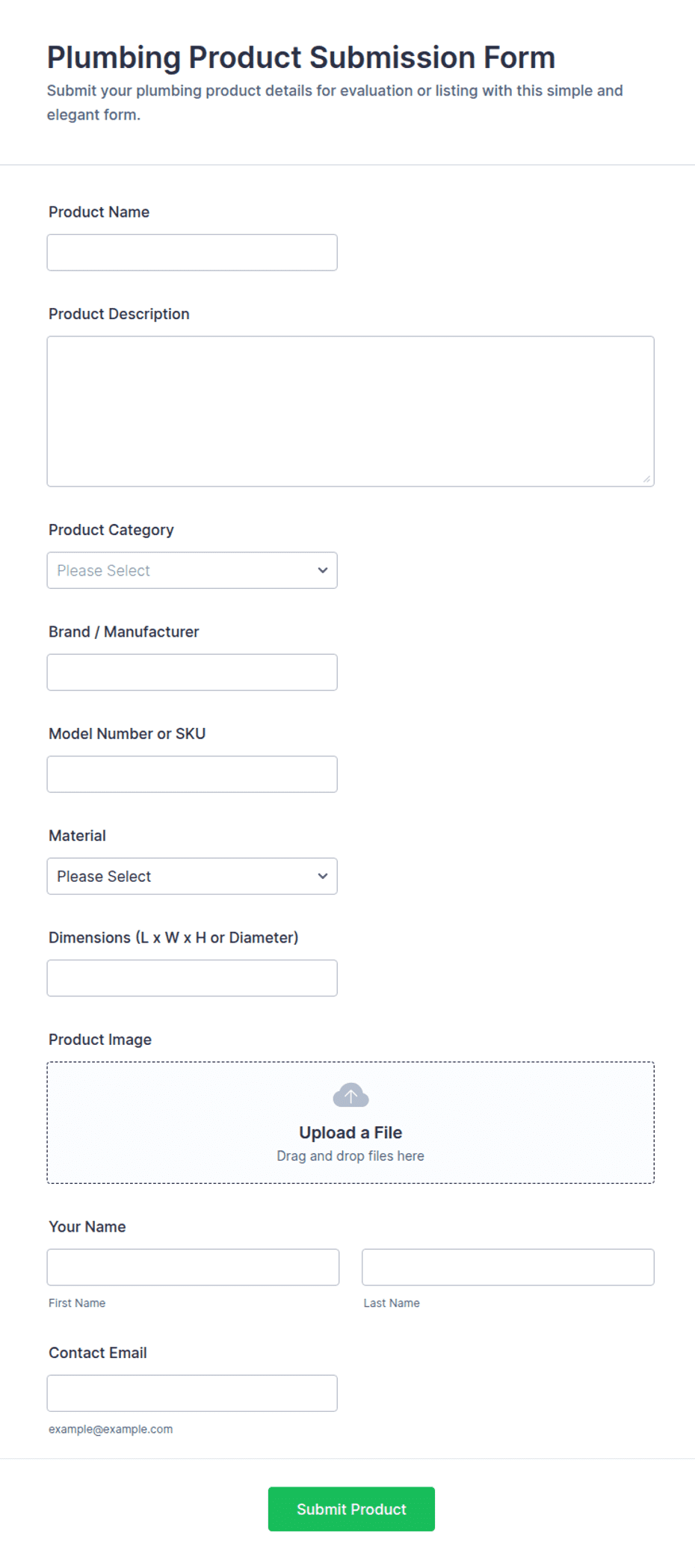The height and width of the screenshot is (1568, 695).
Task: Click into the Product Description textarea
Action: (350, 411)
